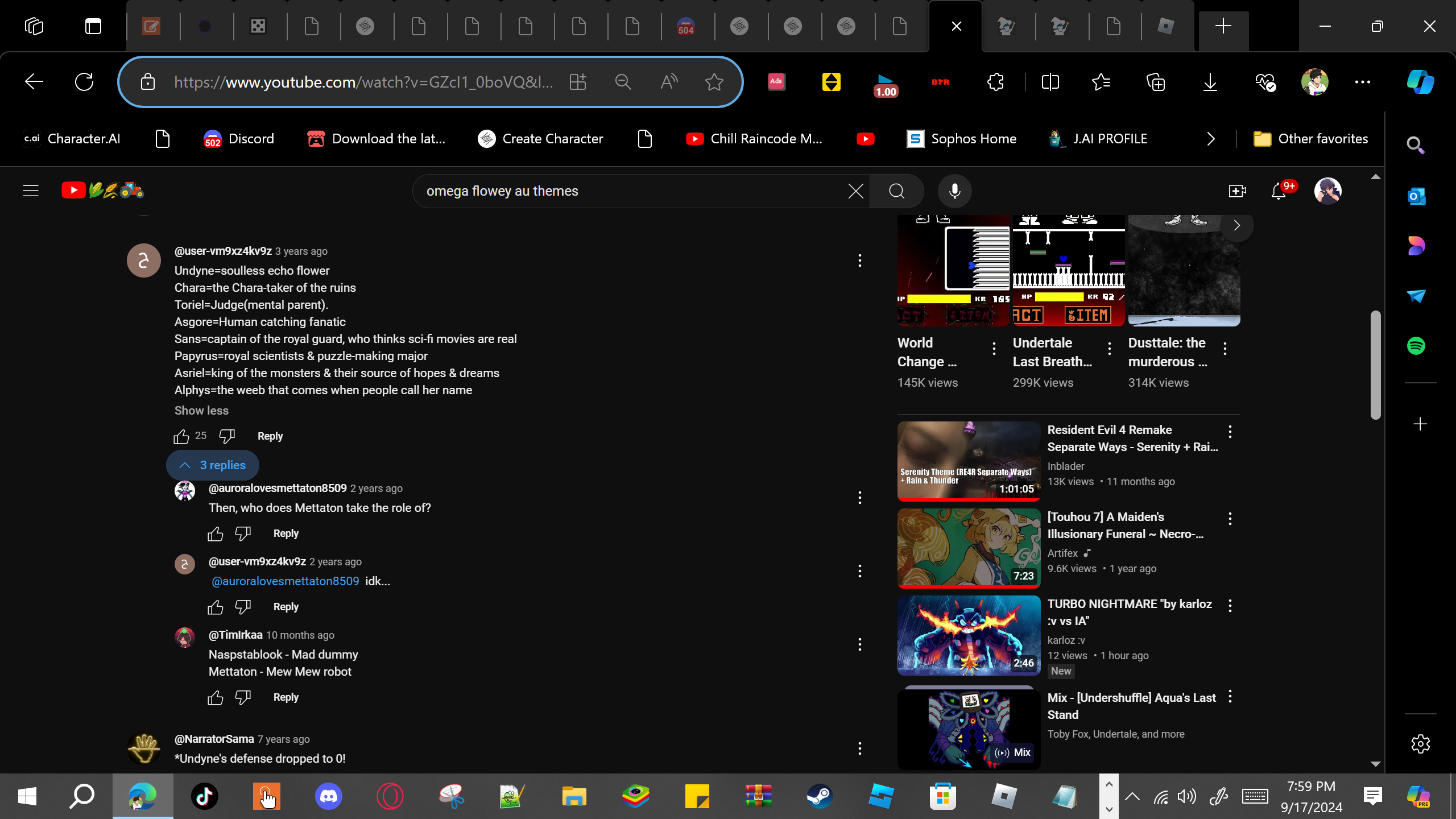Open the YouTube hamburger guide menu
1456x819 pixels.
tap(31, 191)
